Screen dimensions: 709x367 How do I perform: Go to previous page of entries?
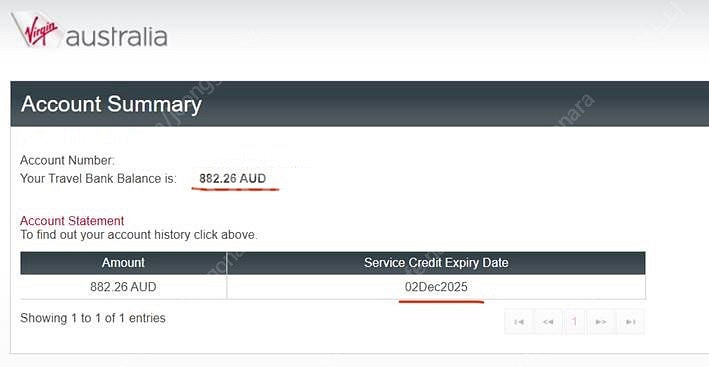coord(548,322)
